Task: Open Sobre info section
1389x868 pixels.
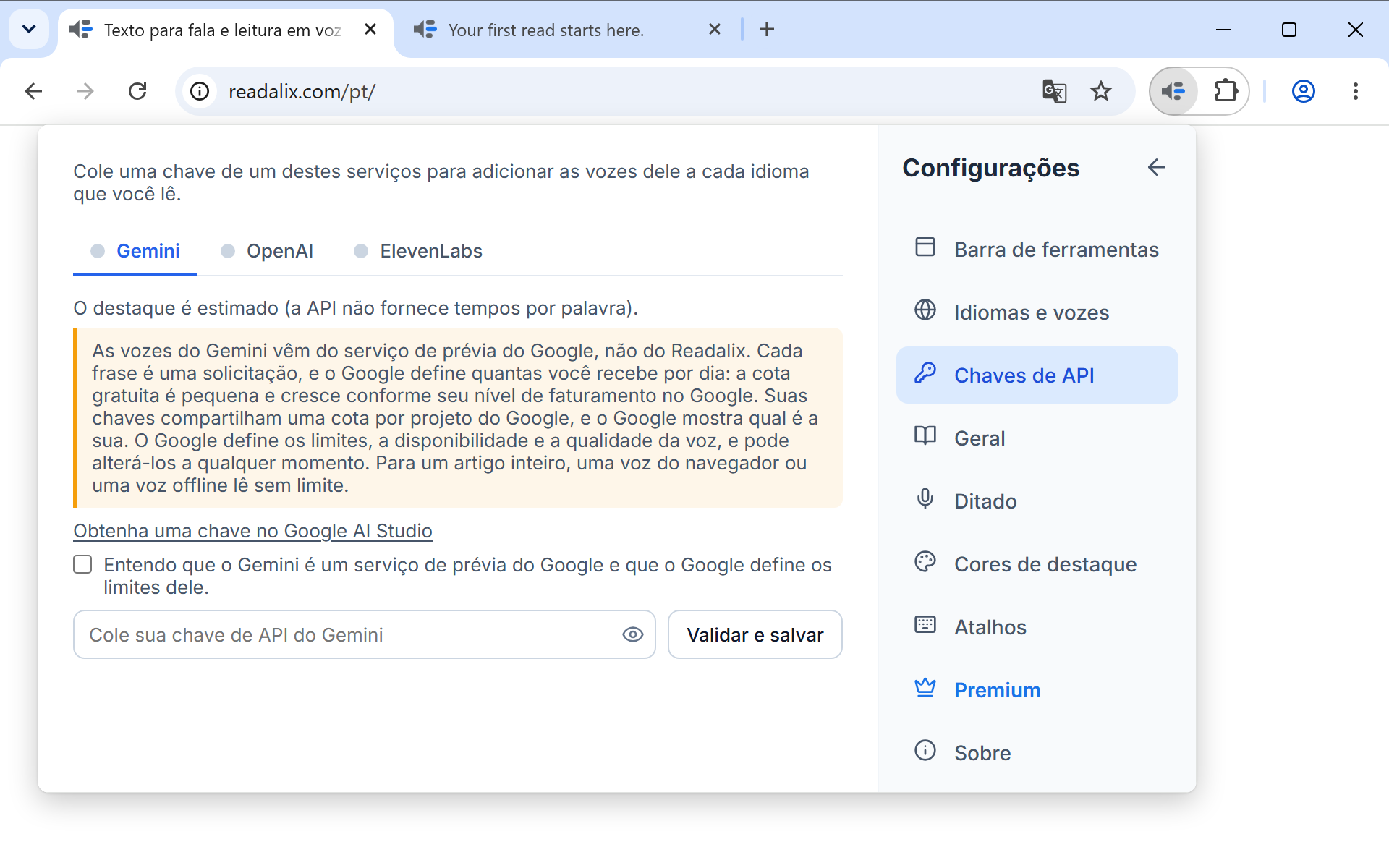Action: [1037, 753]
